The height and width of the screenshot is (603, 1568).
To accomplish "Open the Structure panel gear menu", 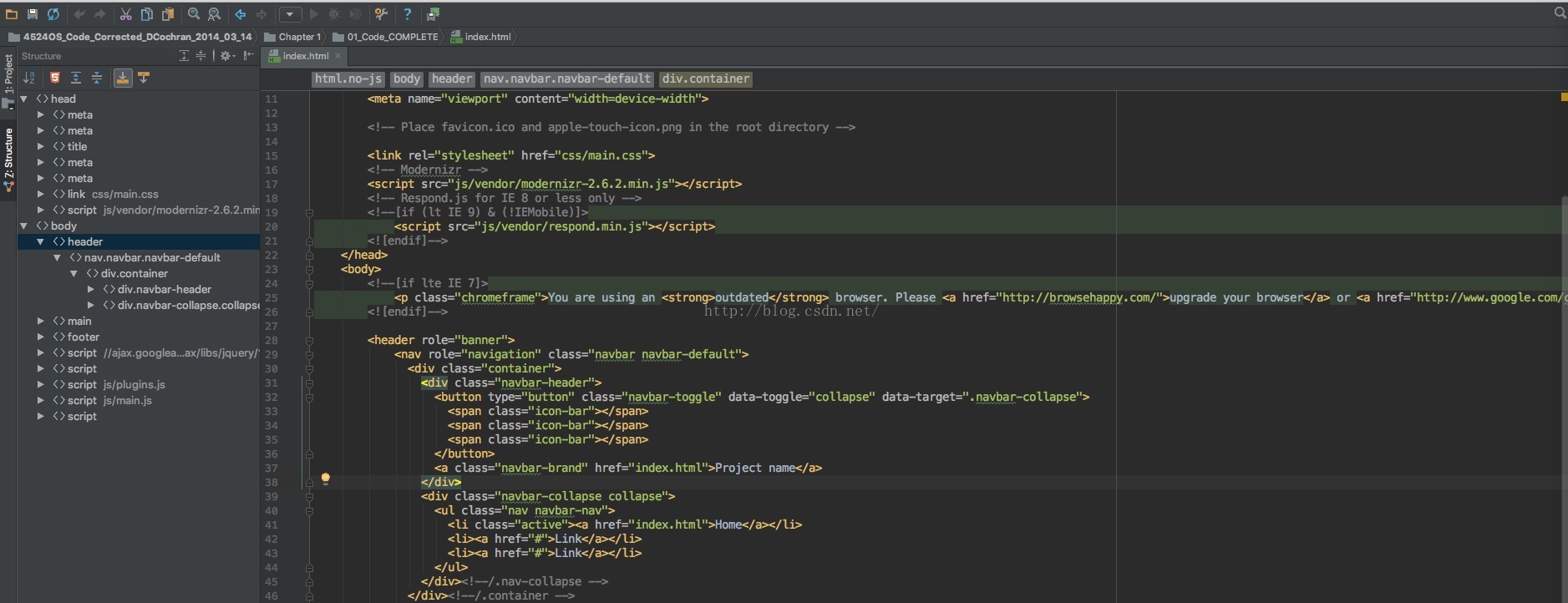I will (226, 56).
